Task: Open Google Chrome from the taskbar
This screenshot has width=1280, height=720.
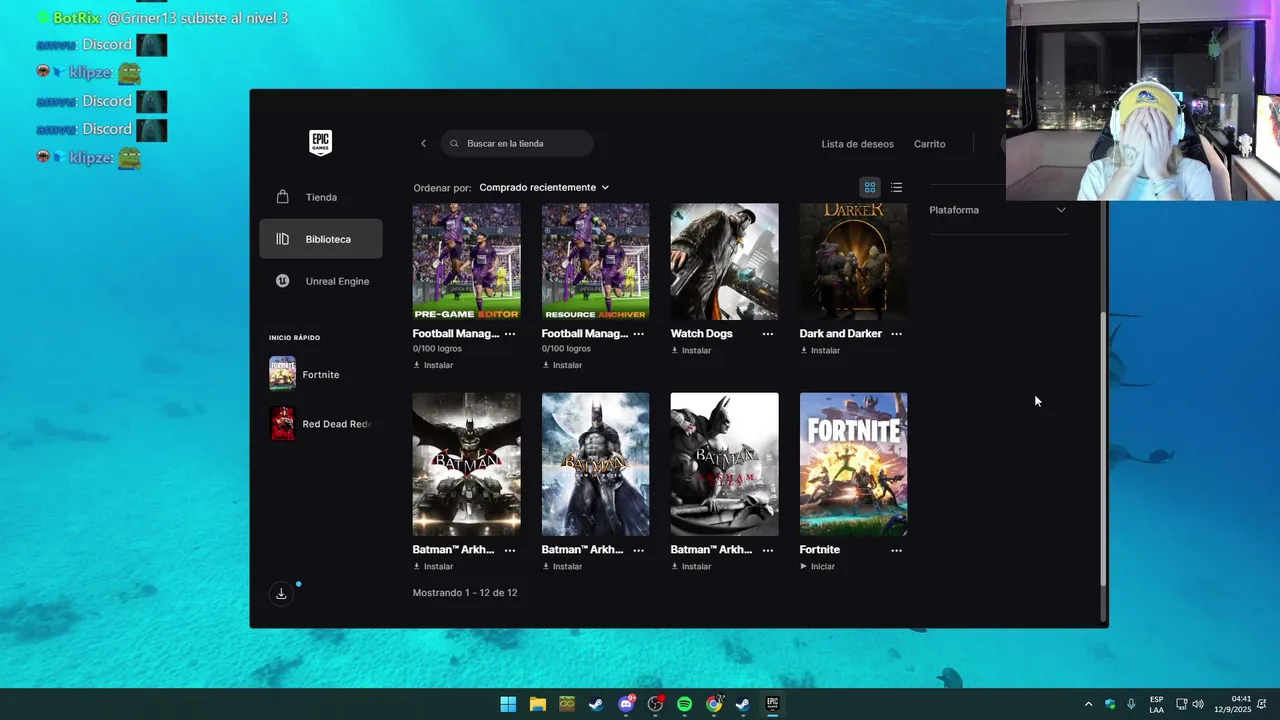Action: tap(714, 704)
